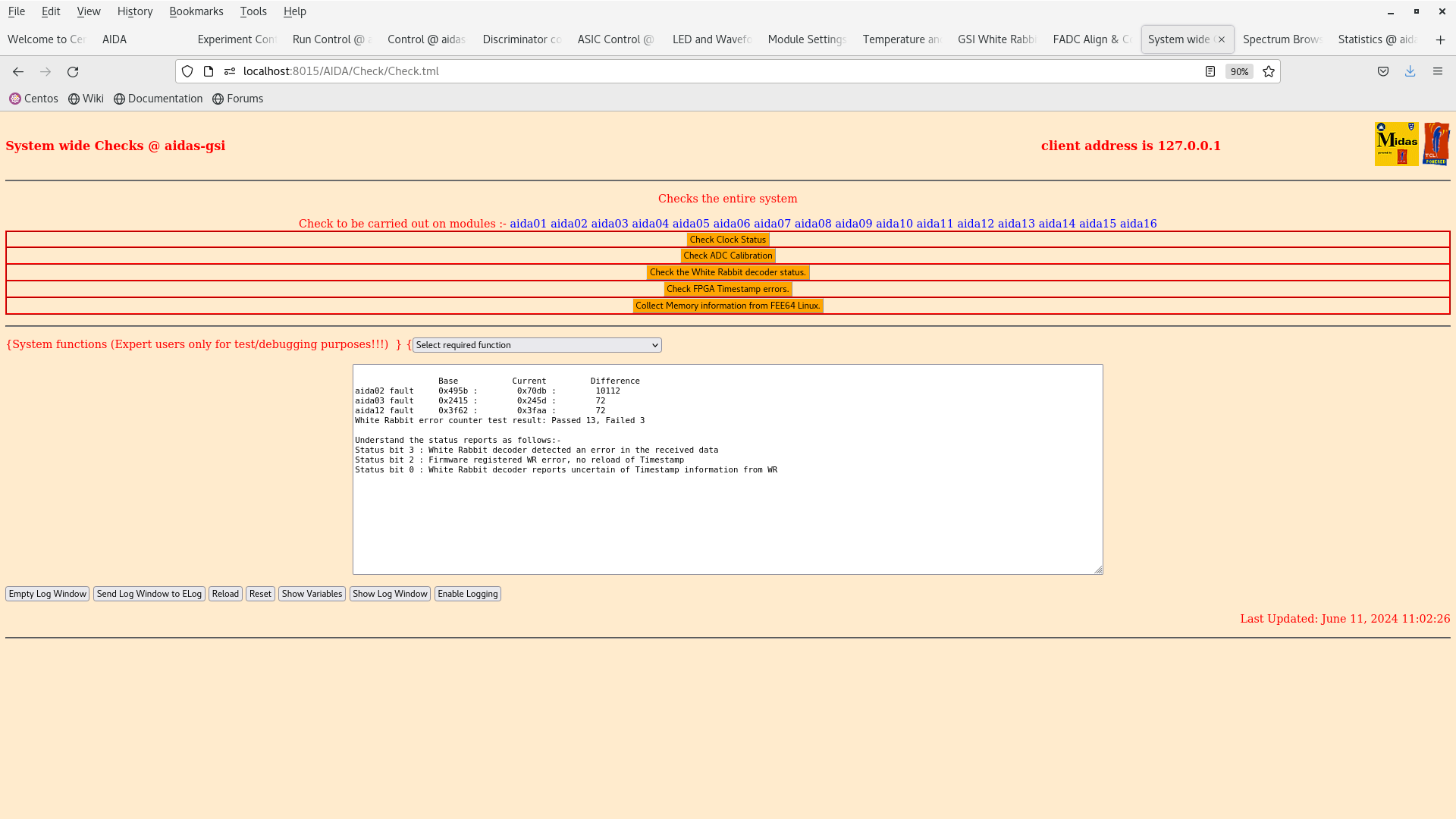Open the downloads icon in toolbar
The image size is (1456, 819).
tap(1410, 71)
